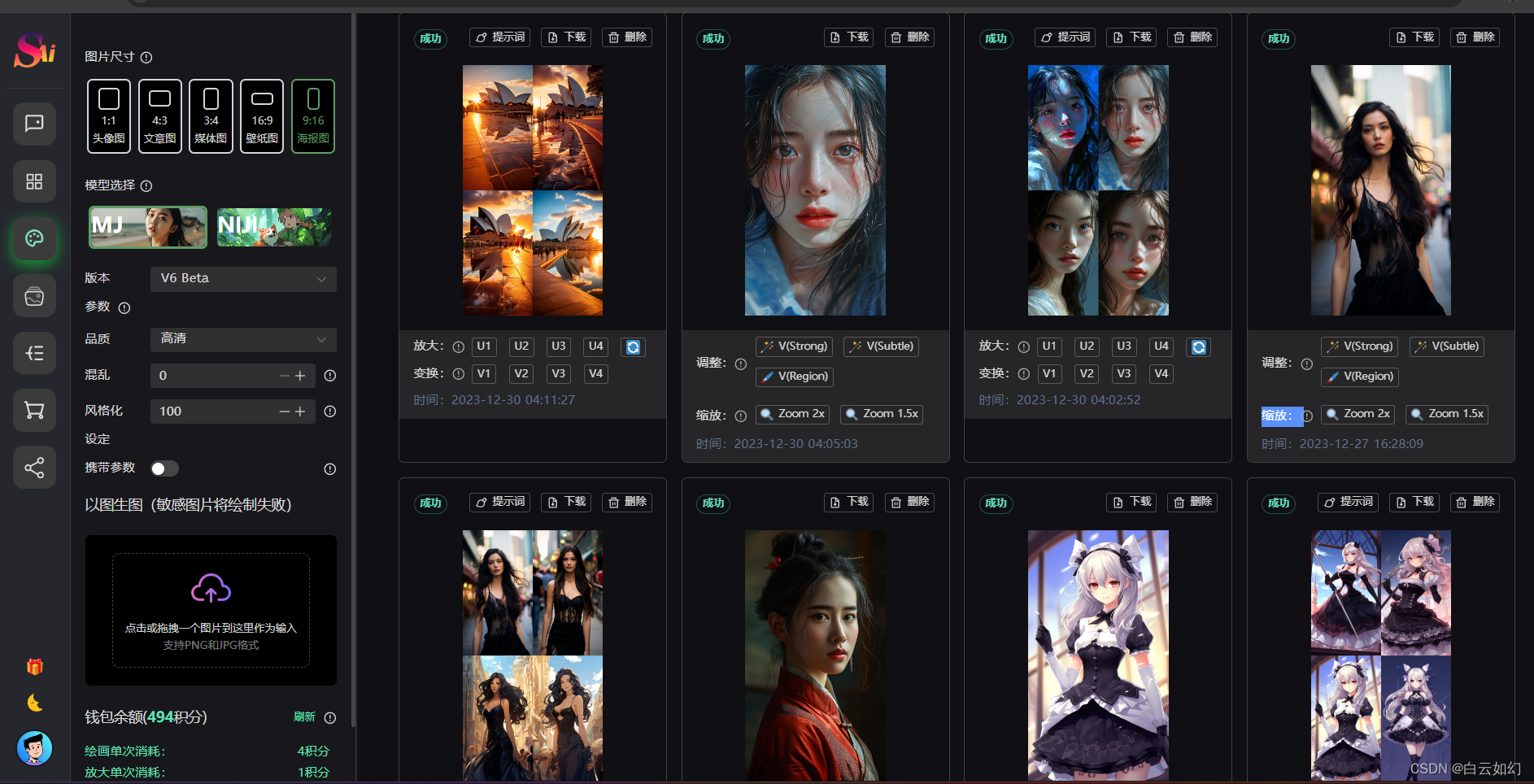
Task: Show info icon for 风格化 field
Action: (x=330, y=412)
